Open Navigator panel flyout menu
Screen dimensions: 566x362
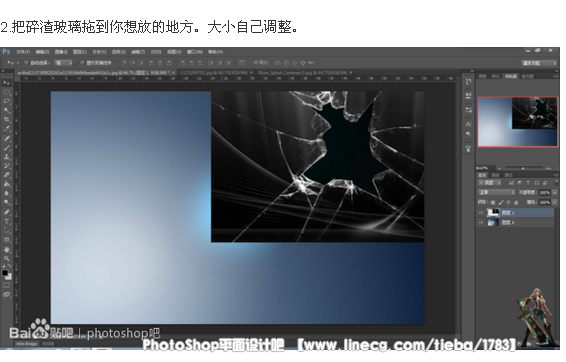[x=556, y=76]
